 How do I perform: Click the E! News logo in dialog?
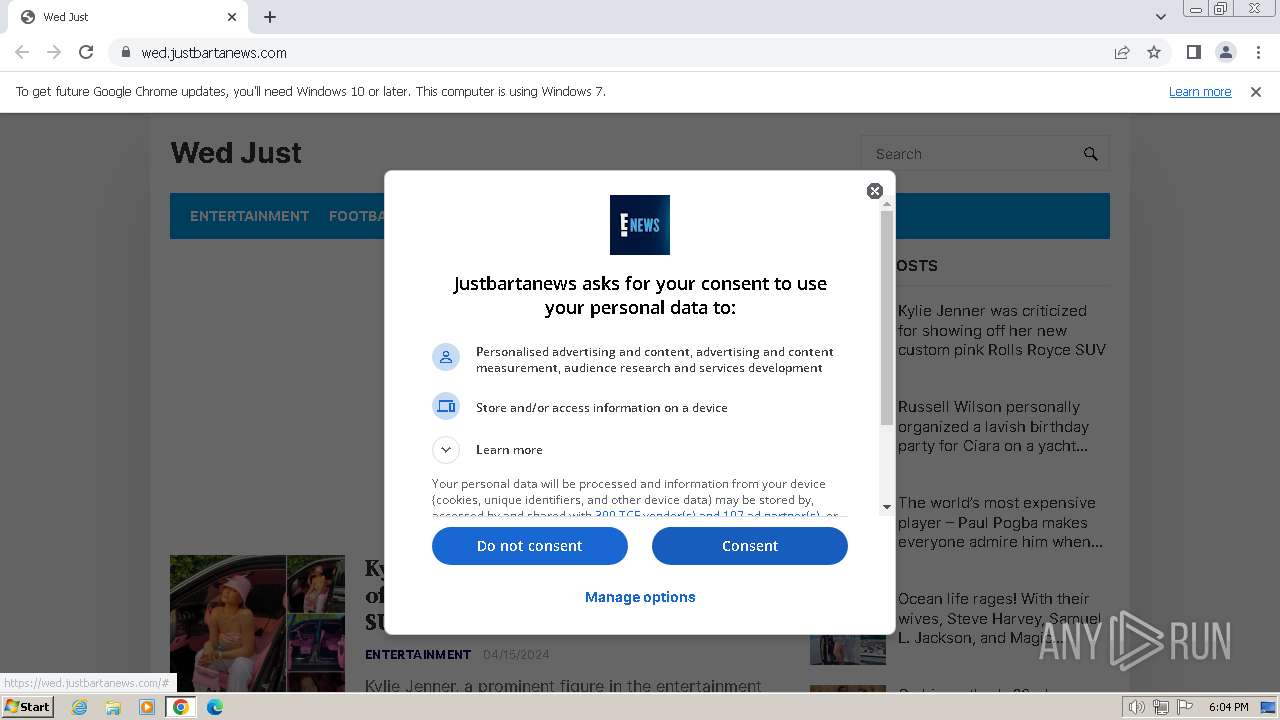pos(640,225)
